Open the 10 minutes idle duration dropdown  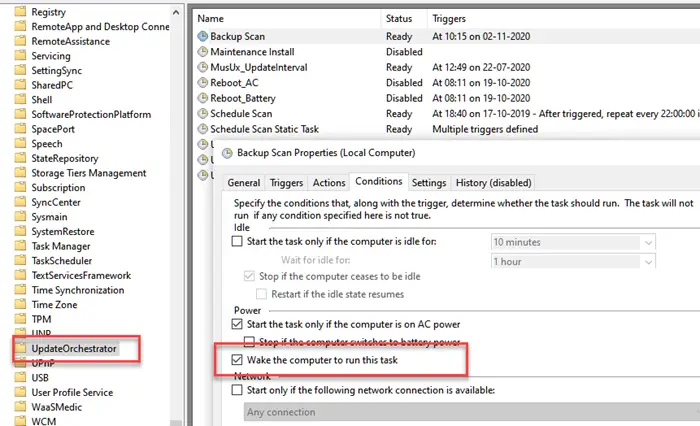pos(573,242)
